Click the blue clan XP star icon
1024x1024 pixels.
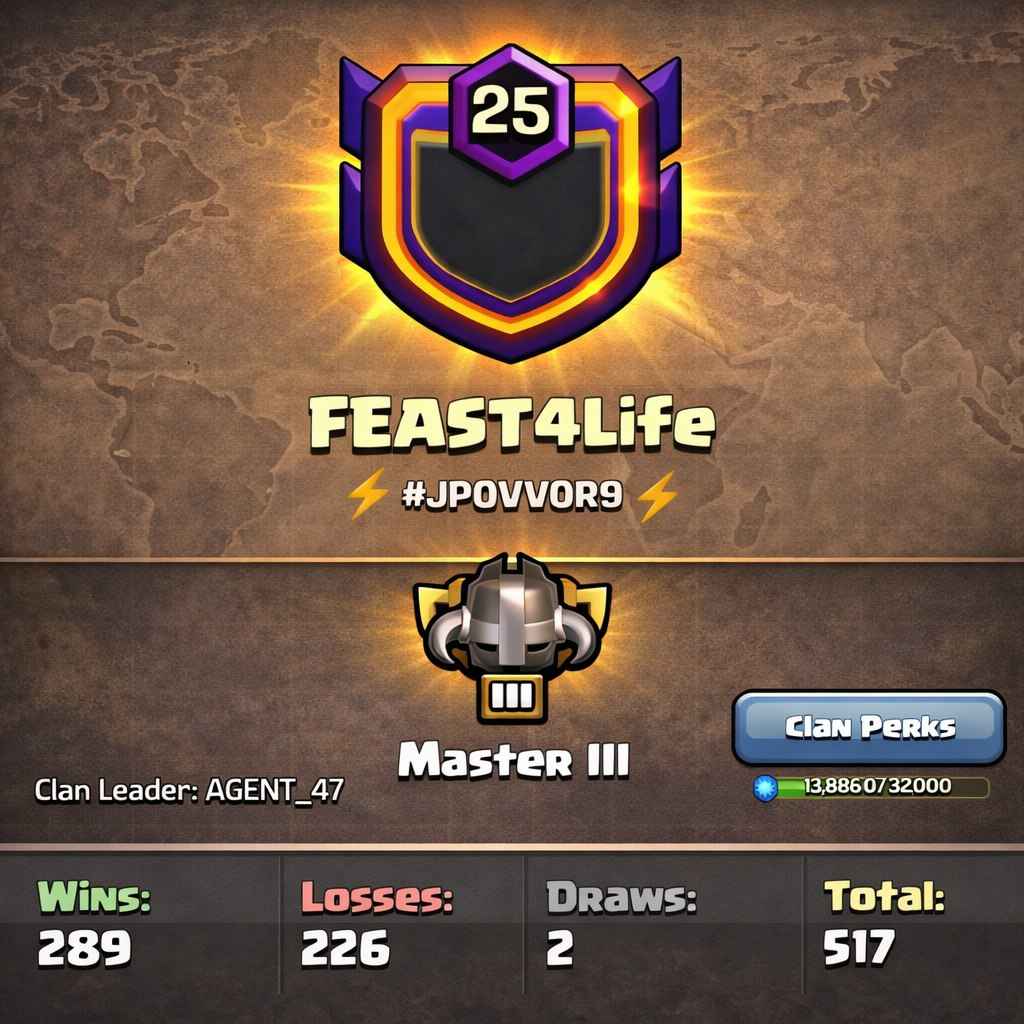coord(765,788)
